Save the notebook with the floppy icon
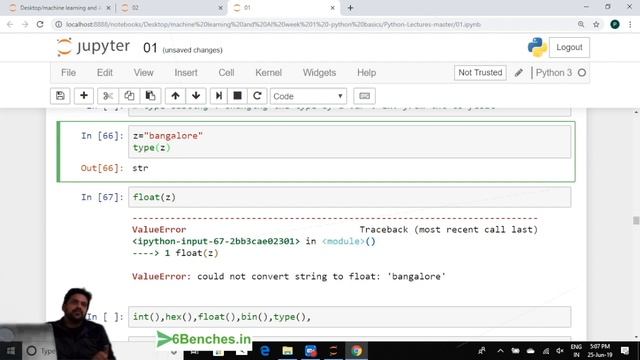The height and width of the screenshot is (360, 640). tap(60, 96)
